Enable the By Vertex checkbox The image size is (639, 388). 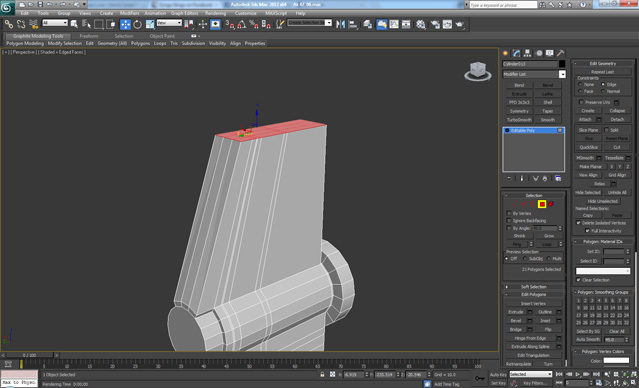(x=509, y=214)
